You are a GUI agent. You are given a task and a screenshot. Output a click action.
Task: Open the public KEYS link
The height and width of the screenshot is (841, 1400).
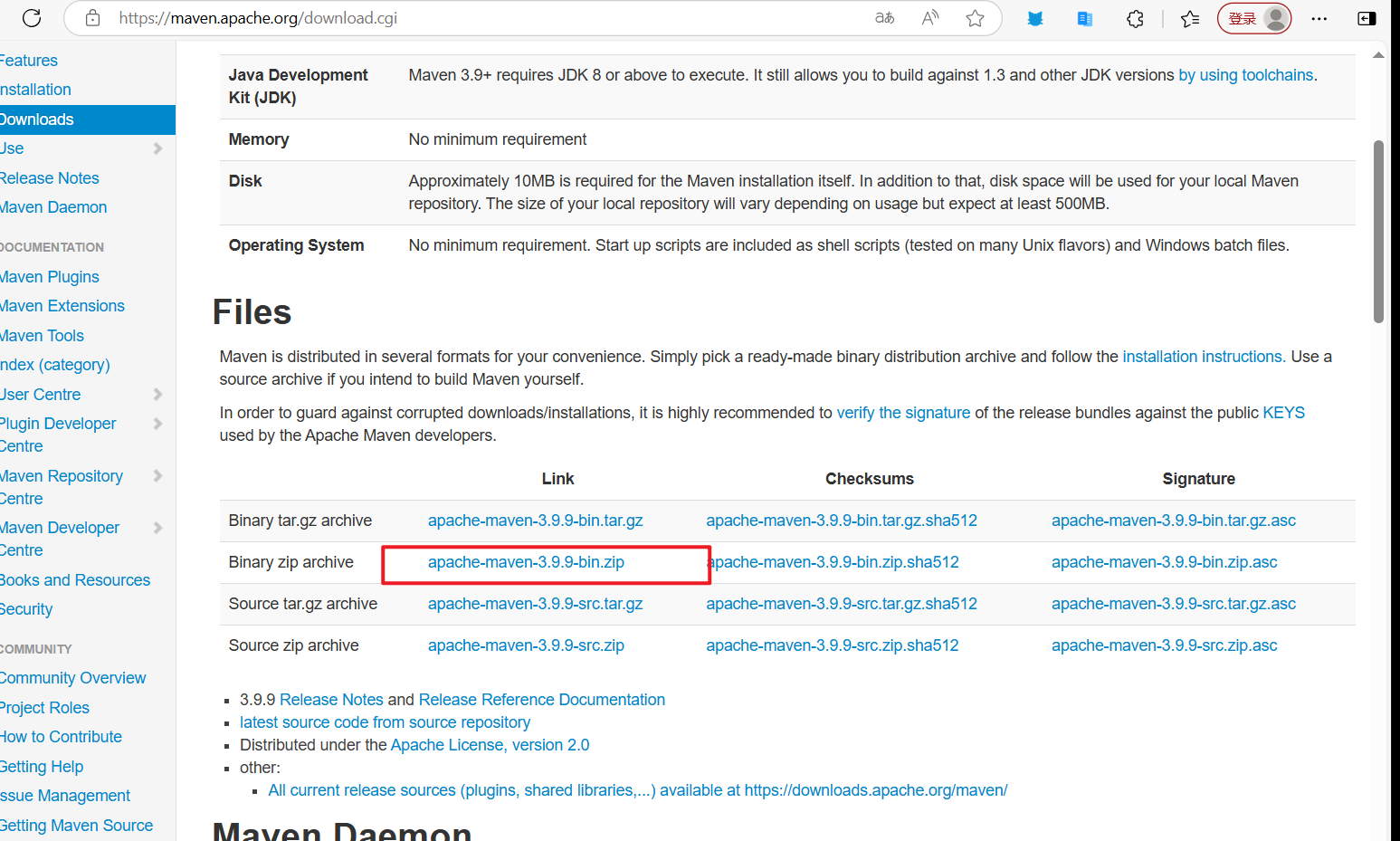pyautogui.click(x=1283, y=413)
